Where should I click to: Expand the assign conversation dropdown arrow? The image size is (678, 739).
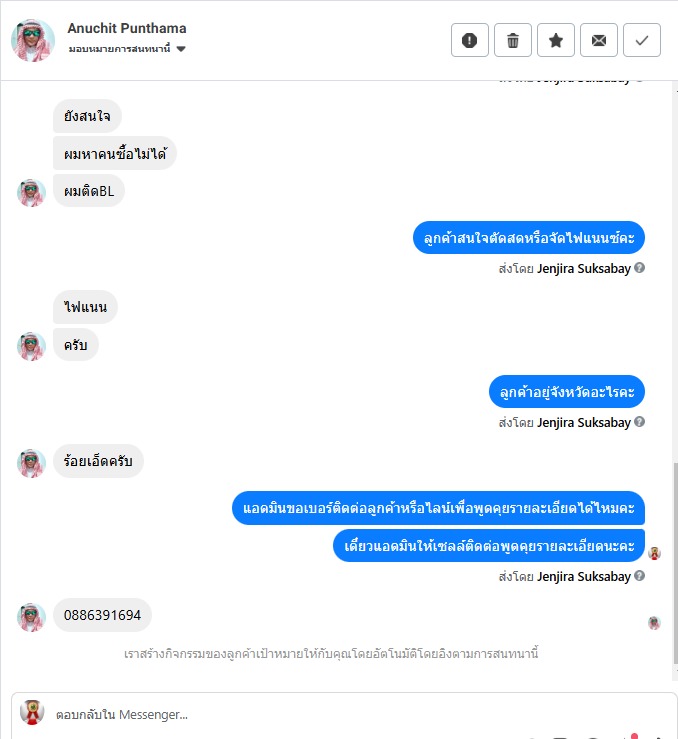click(x=181, y=49)
